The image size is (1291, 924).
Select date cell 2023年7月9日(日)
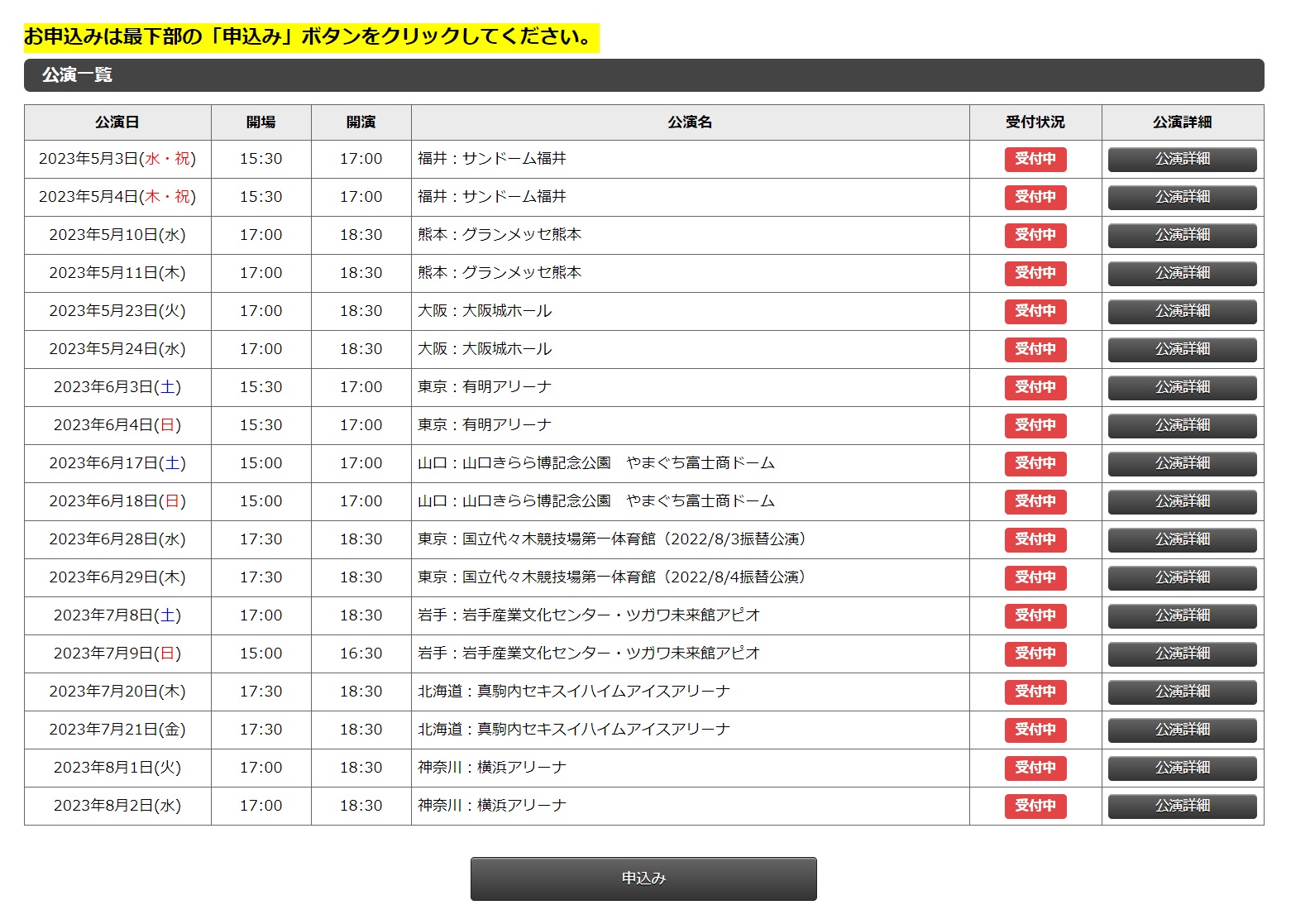117,654
